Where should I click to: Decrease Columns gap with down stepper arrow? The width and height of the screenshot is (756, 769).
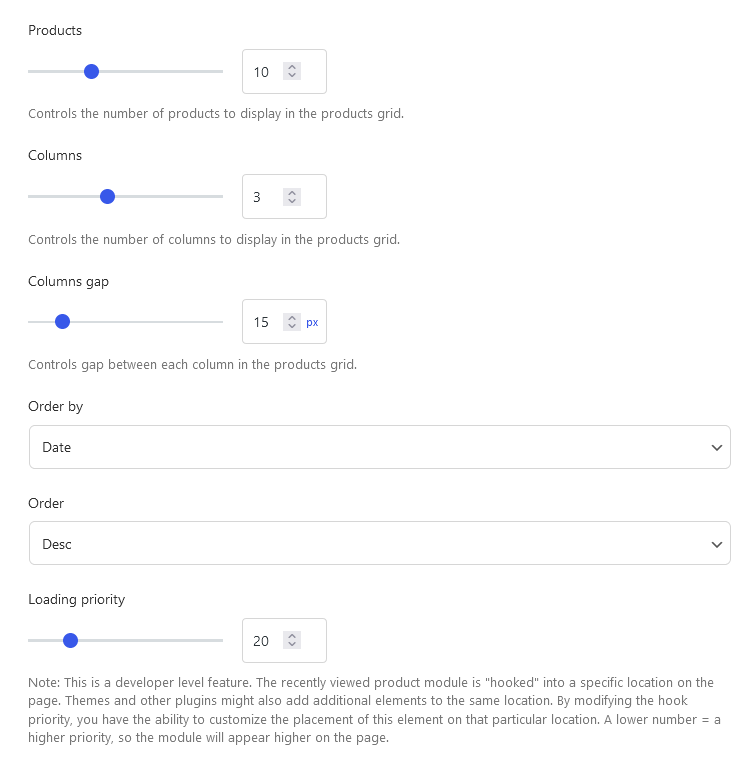pyautogui.click(x=291, y=326)
